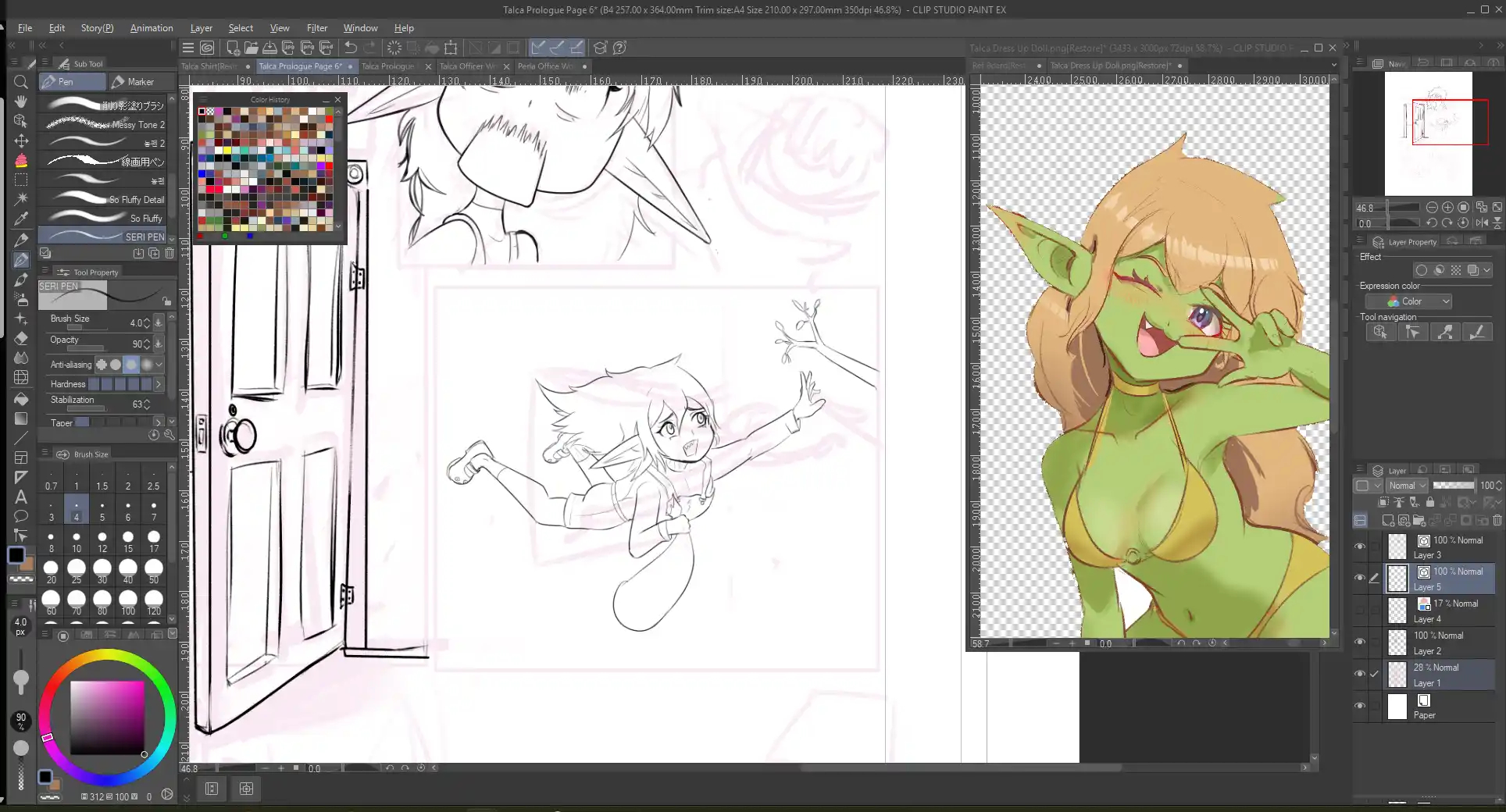Click the Opacity slider in Tool Property
The width and height of the screenshot is (1506, 812).
point(86,348)
